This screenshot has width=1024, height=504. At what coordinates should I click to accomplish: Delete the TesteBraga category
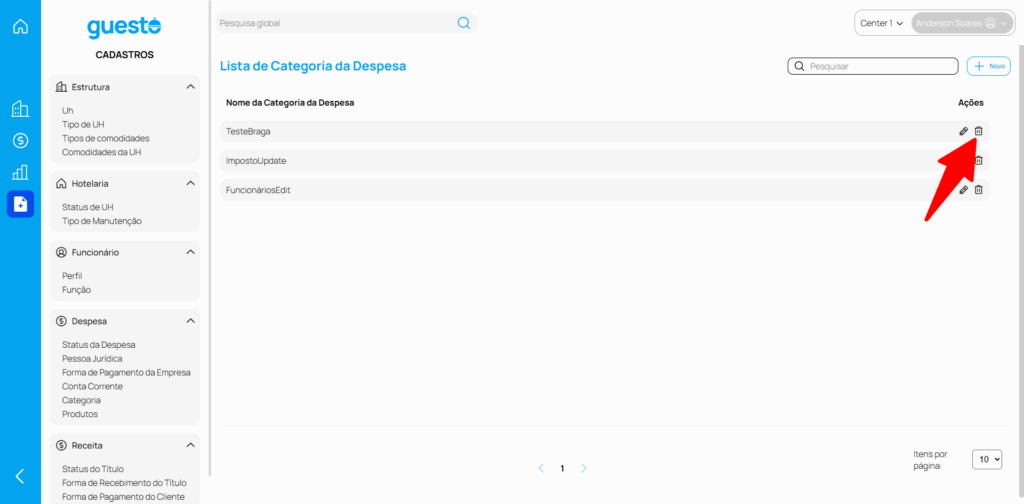click(x=979, y=131)
